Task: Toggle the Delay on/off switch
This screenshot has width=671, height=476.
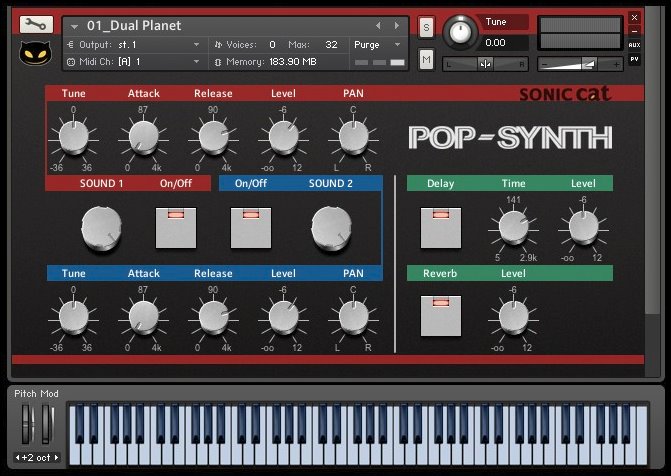Action: coord(441,228)
